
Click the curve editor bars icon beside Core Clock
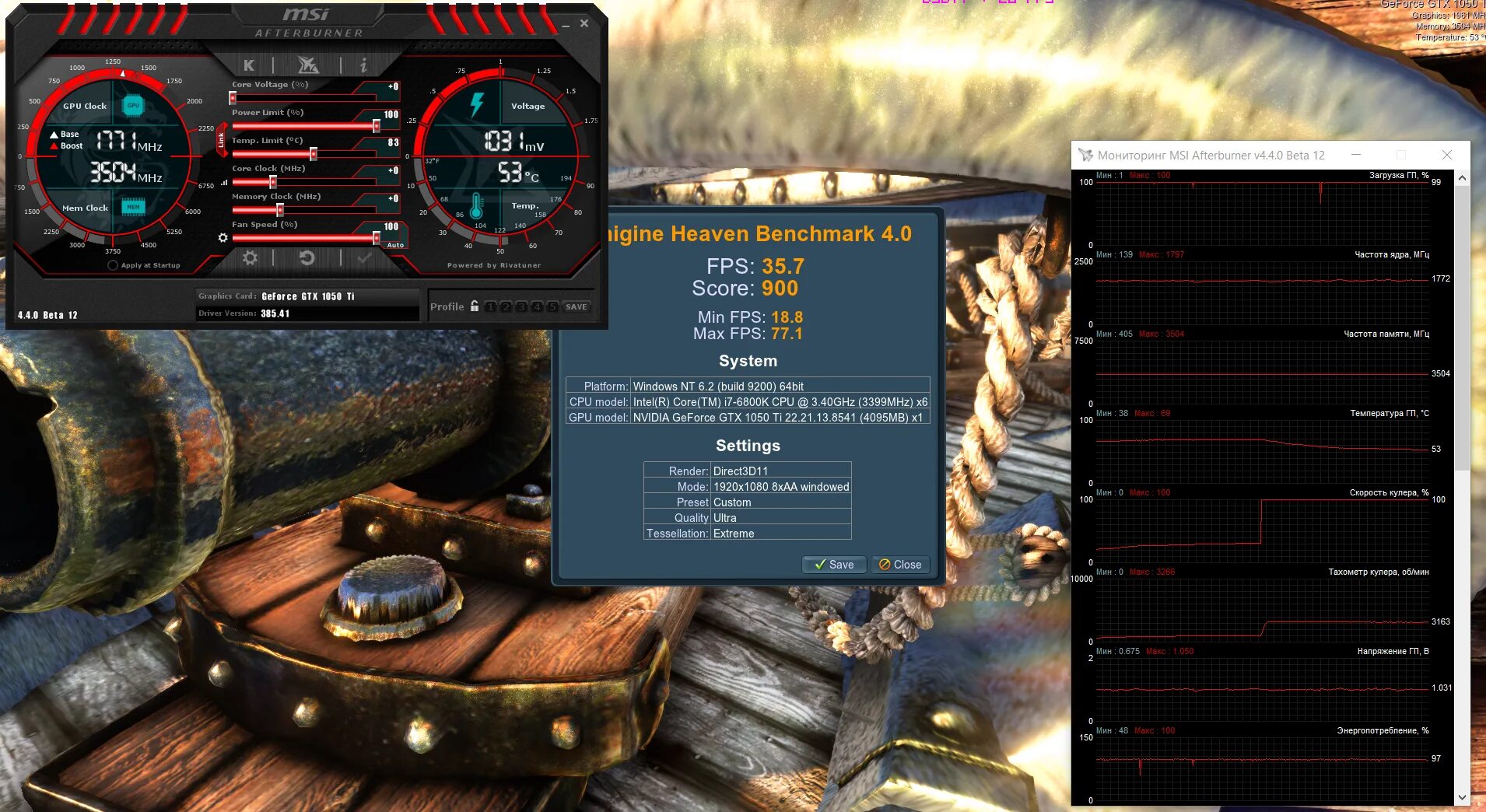click(x=224, y=182)
